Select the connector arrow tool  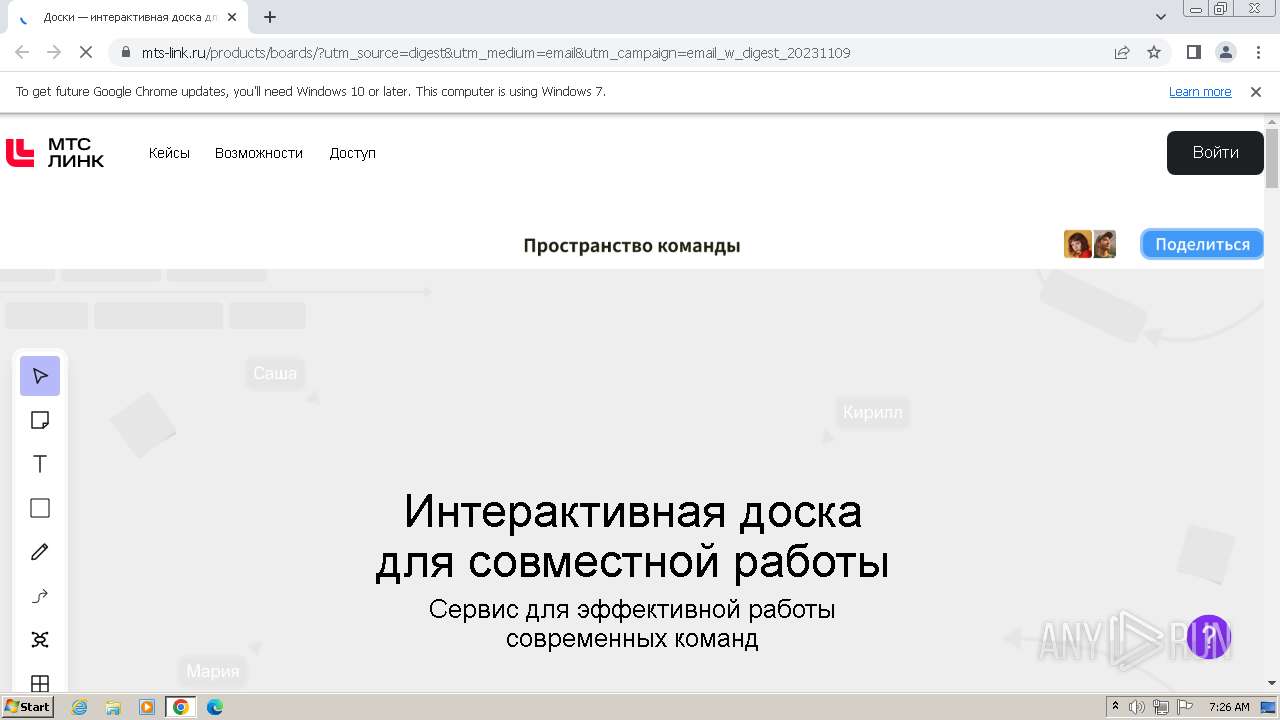tap(40, 596)
